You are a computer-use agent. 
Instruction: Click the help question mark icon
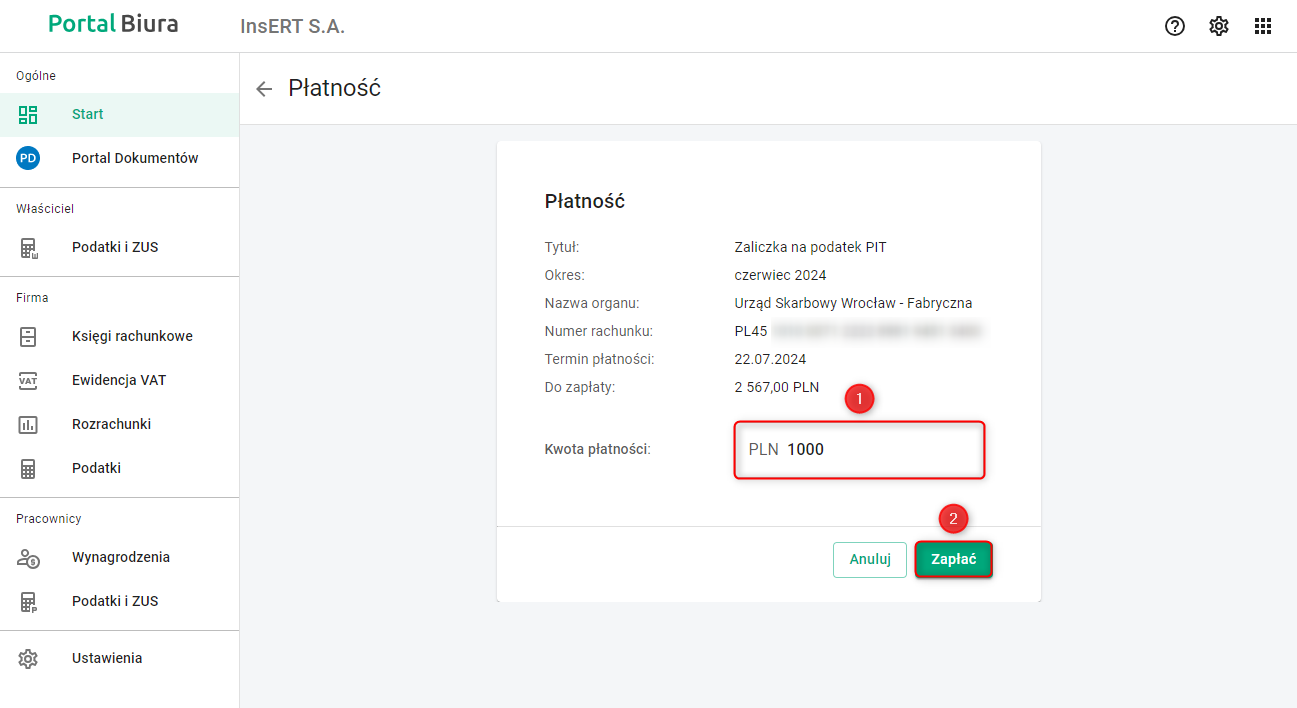1175,26
